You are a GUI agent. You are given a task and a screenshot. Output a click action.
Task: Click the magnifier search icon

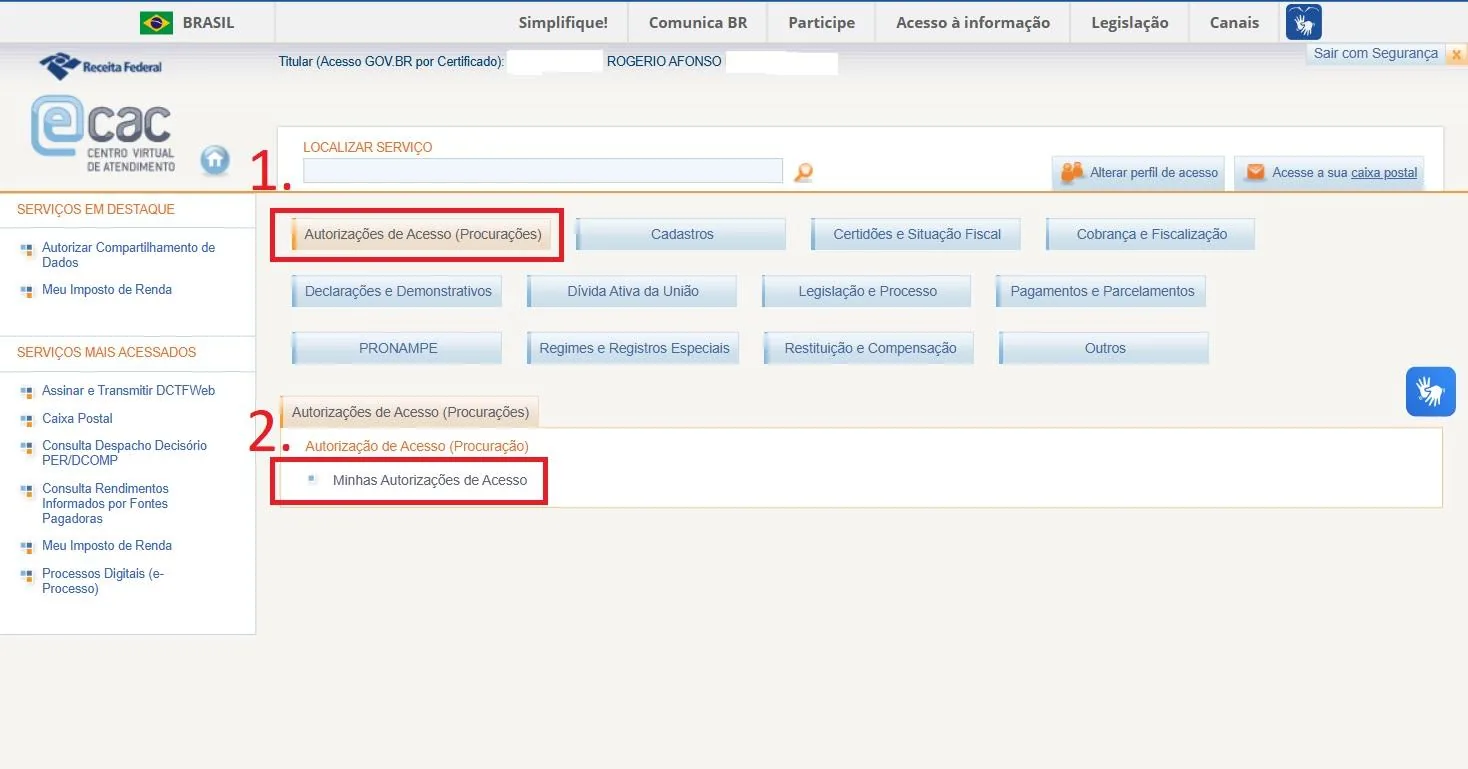pyautogui.click(x=803, y=172)
